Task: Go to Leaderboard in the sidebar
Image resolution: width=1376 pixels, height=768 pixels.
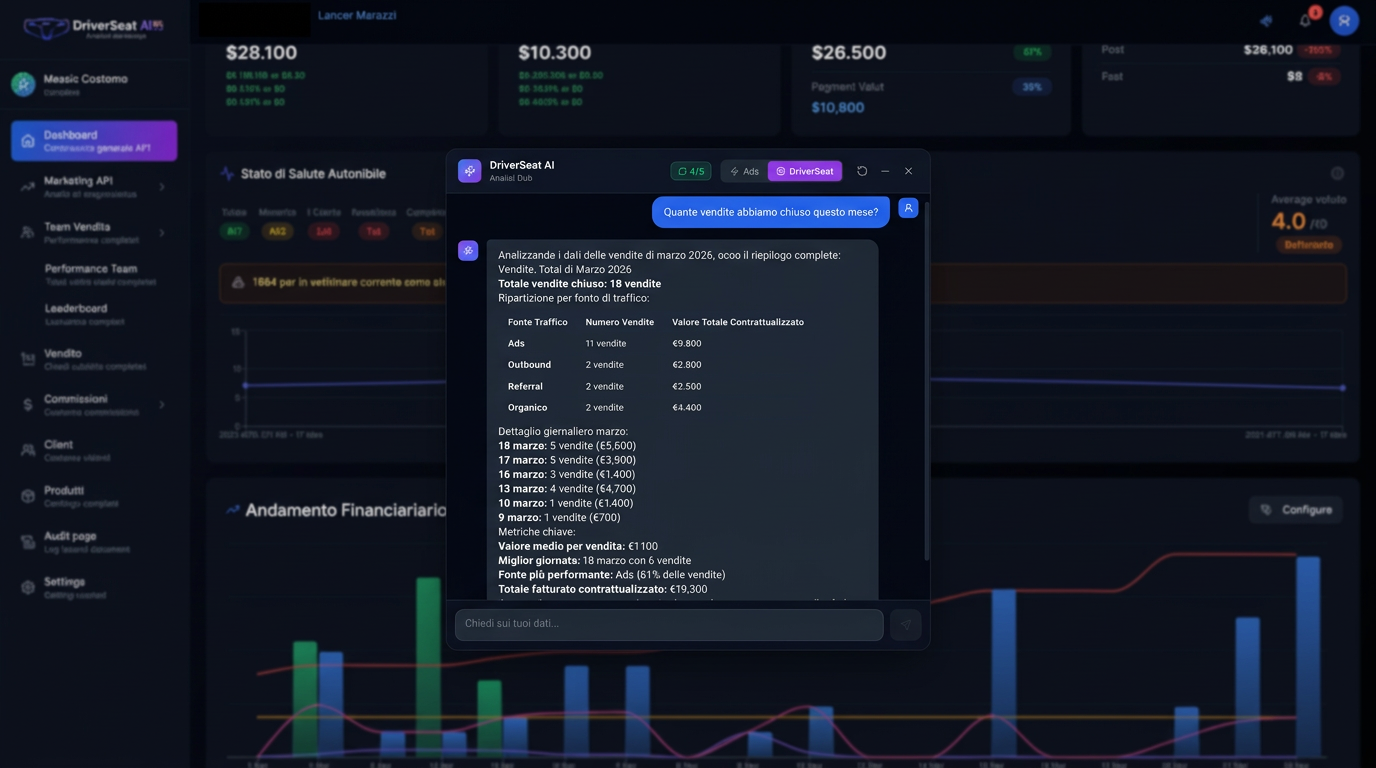Action: (76, 309)
